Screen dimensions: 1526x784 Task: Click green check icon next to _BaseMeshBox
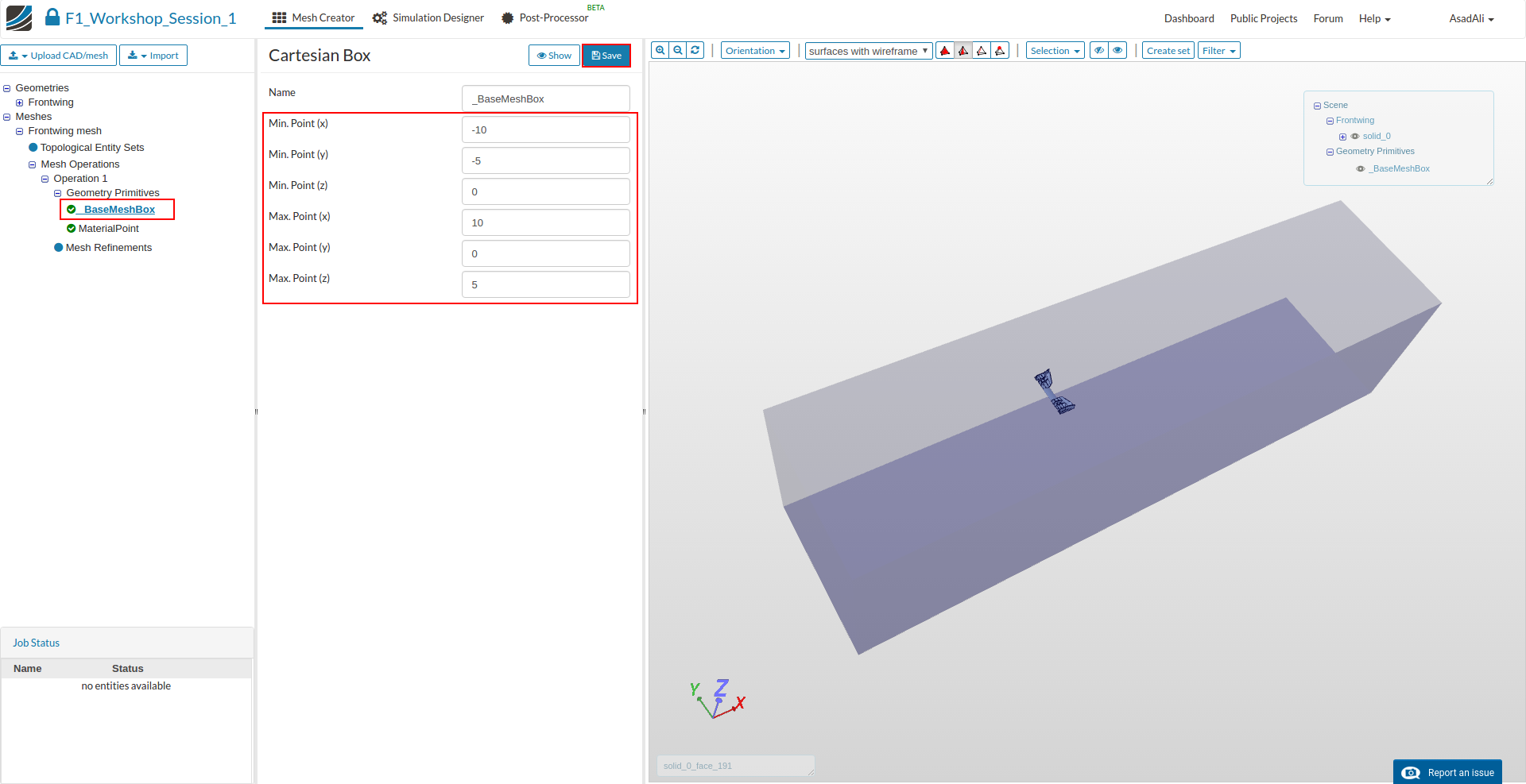click(x=72, y=210)
